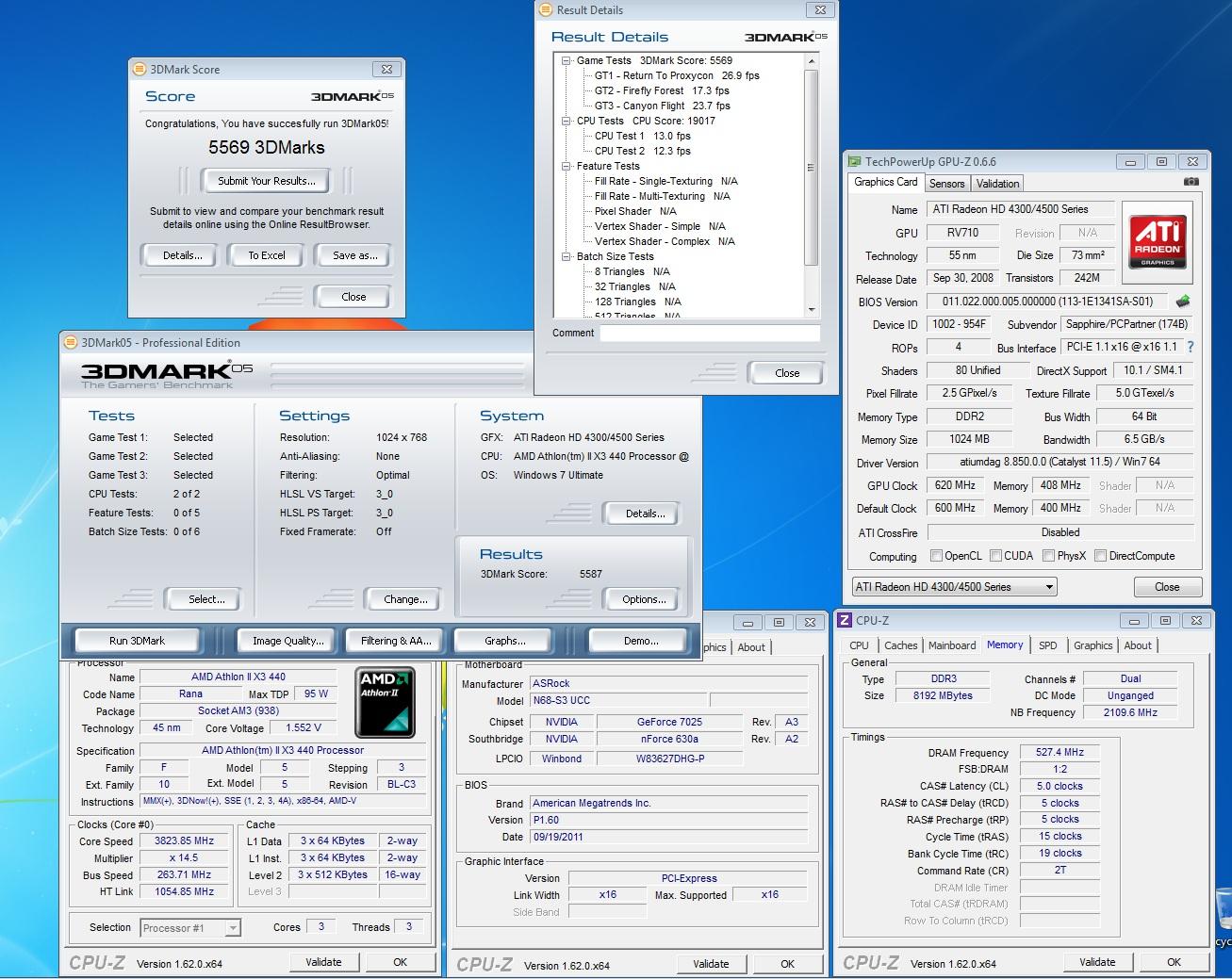Click the ATI Radeon logo in GPU-Z

pos(1157,242)
